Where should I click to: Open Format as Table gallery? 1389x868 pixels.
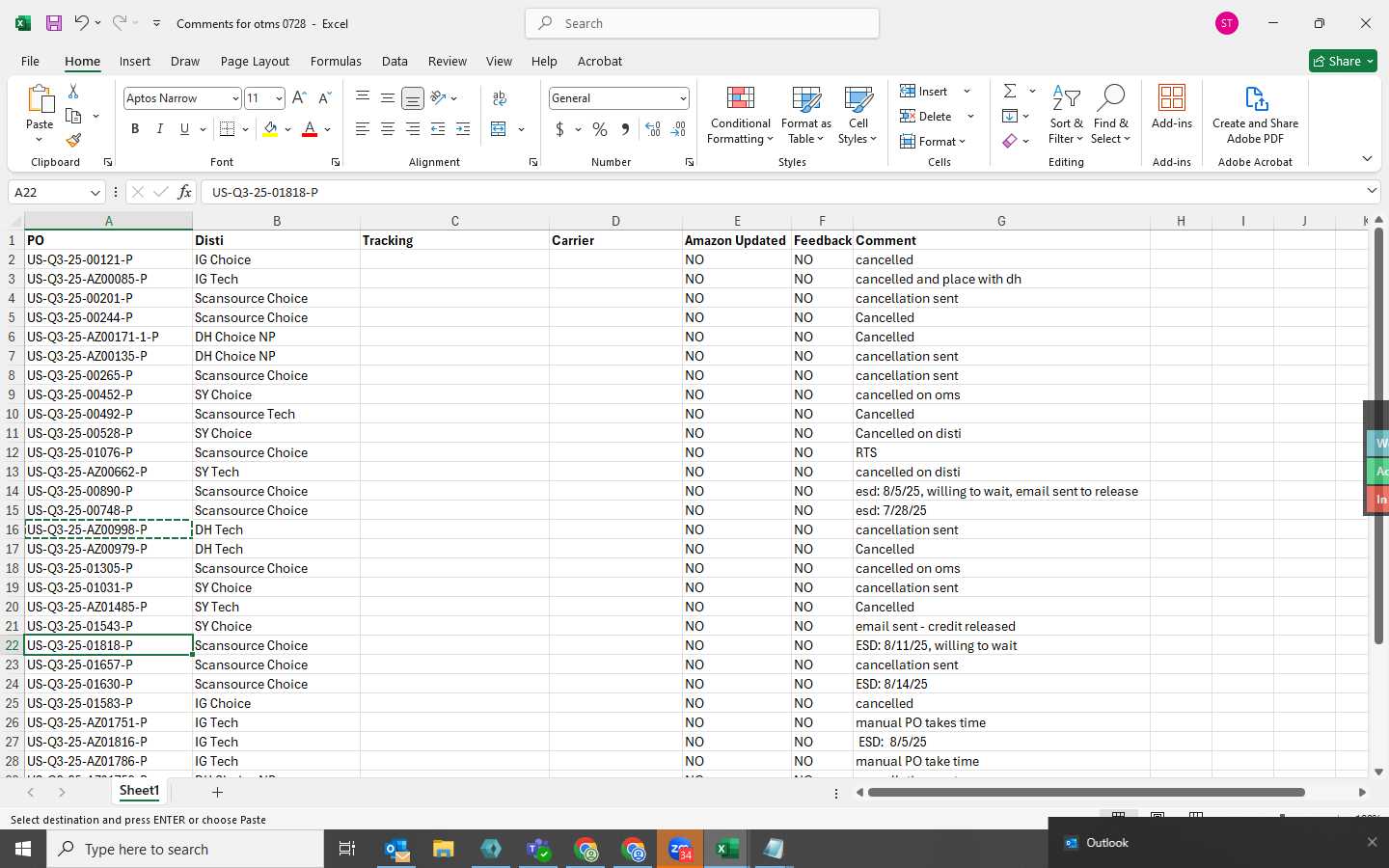(x=805, y=115)
